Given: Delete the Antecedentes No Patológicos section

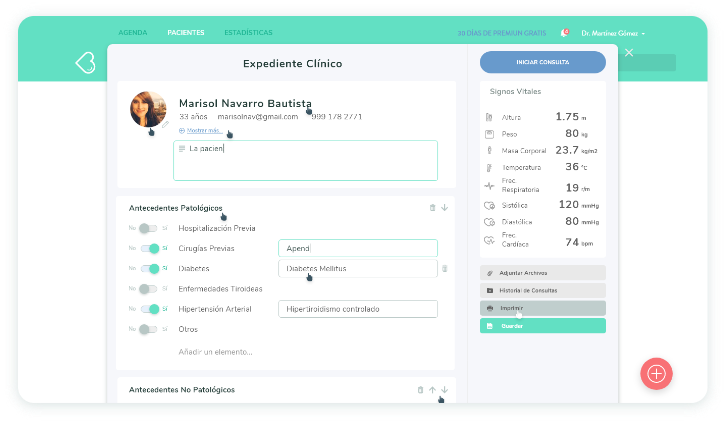Looking at the screenshot, I should point(420,390).
